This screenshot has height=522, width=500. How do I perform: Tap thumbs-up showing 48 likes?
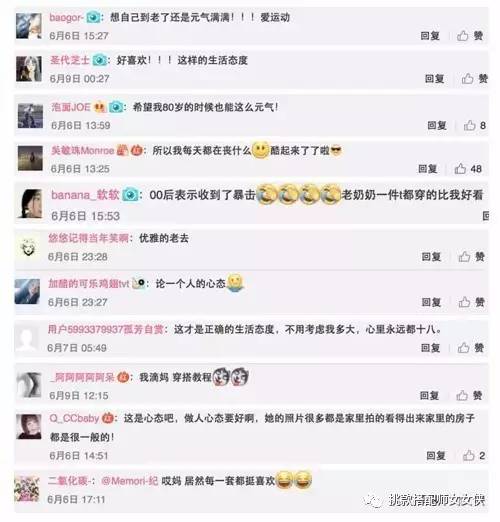point(468,169)
